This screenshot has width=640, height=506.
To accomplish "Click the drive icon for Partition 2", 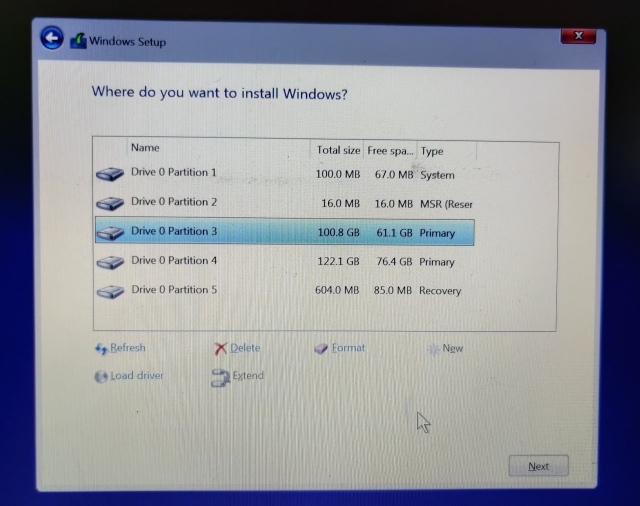I will (110, 203).
